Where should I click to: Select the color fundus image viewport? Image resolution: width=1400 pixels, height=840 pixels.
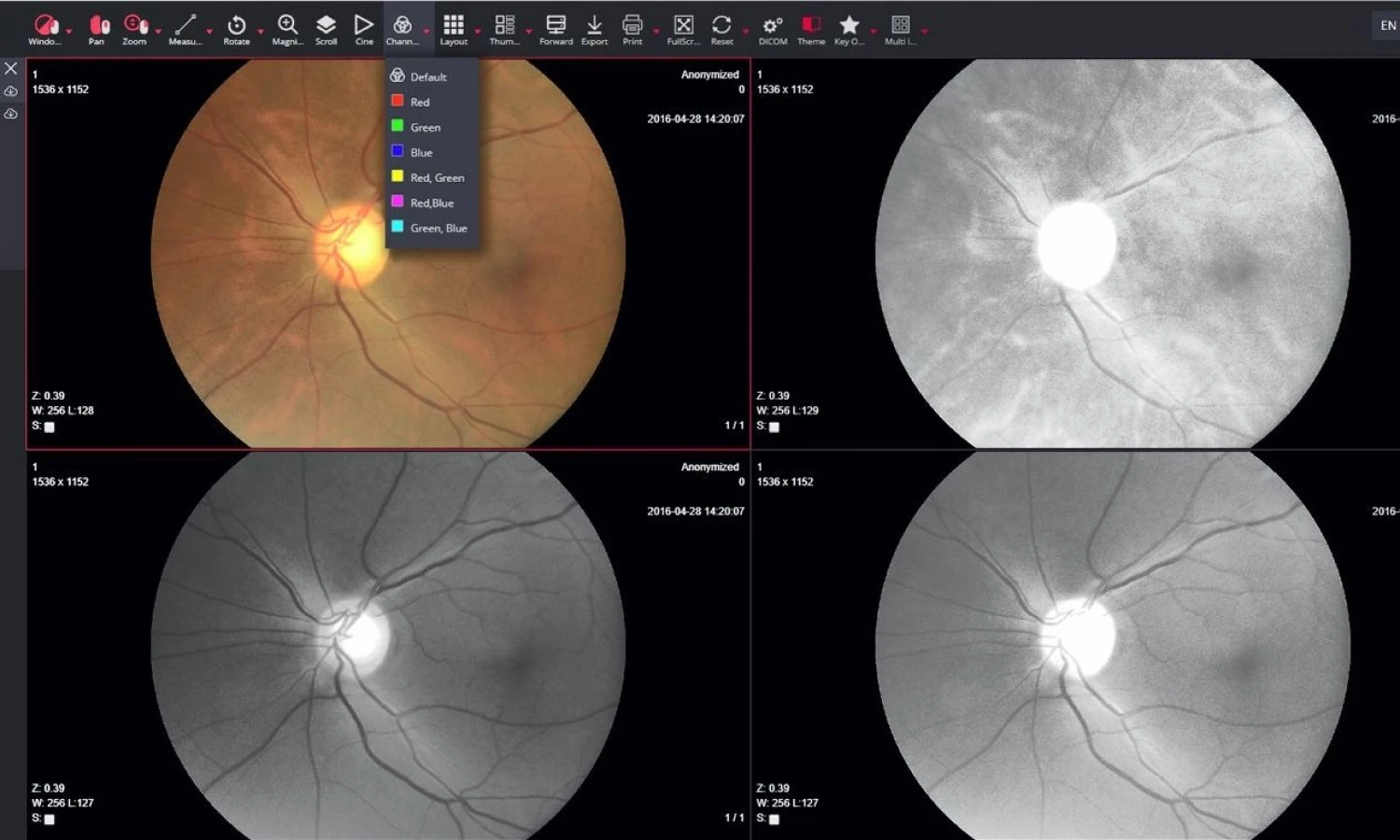tap(388, 254)
